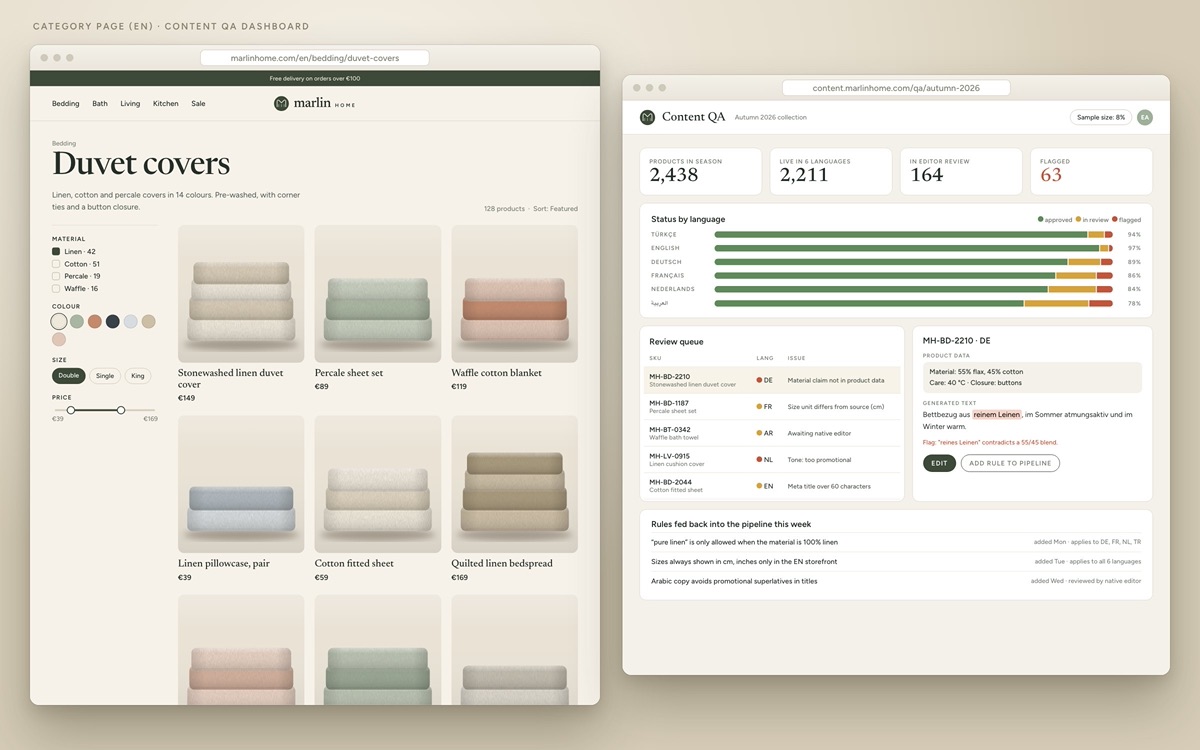The image size is (1200, 750).
Task: Click the Add Rule to Pipeline button
Action: point(1010,463)
